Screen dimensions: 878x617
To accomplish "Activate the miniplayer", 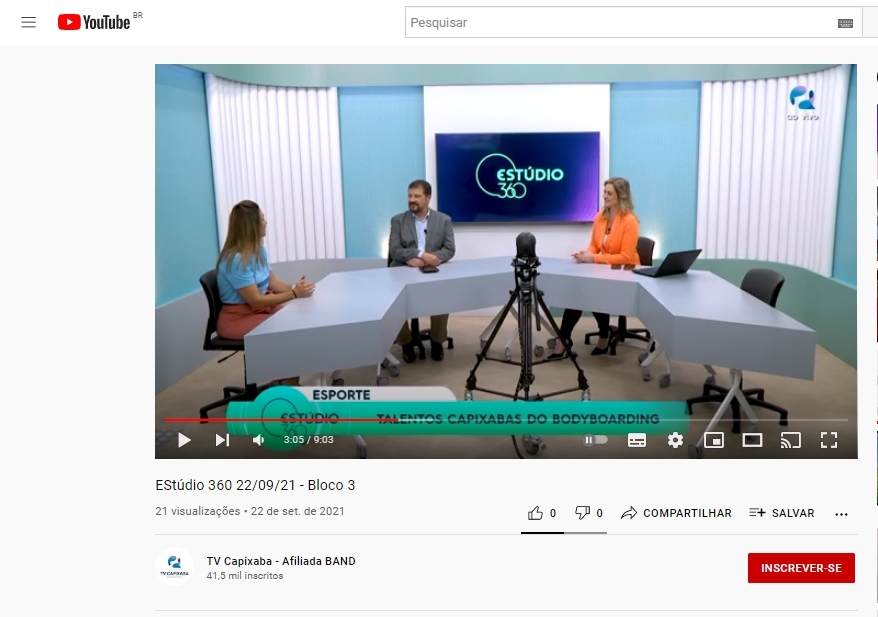I will coord(714,440).
